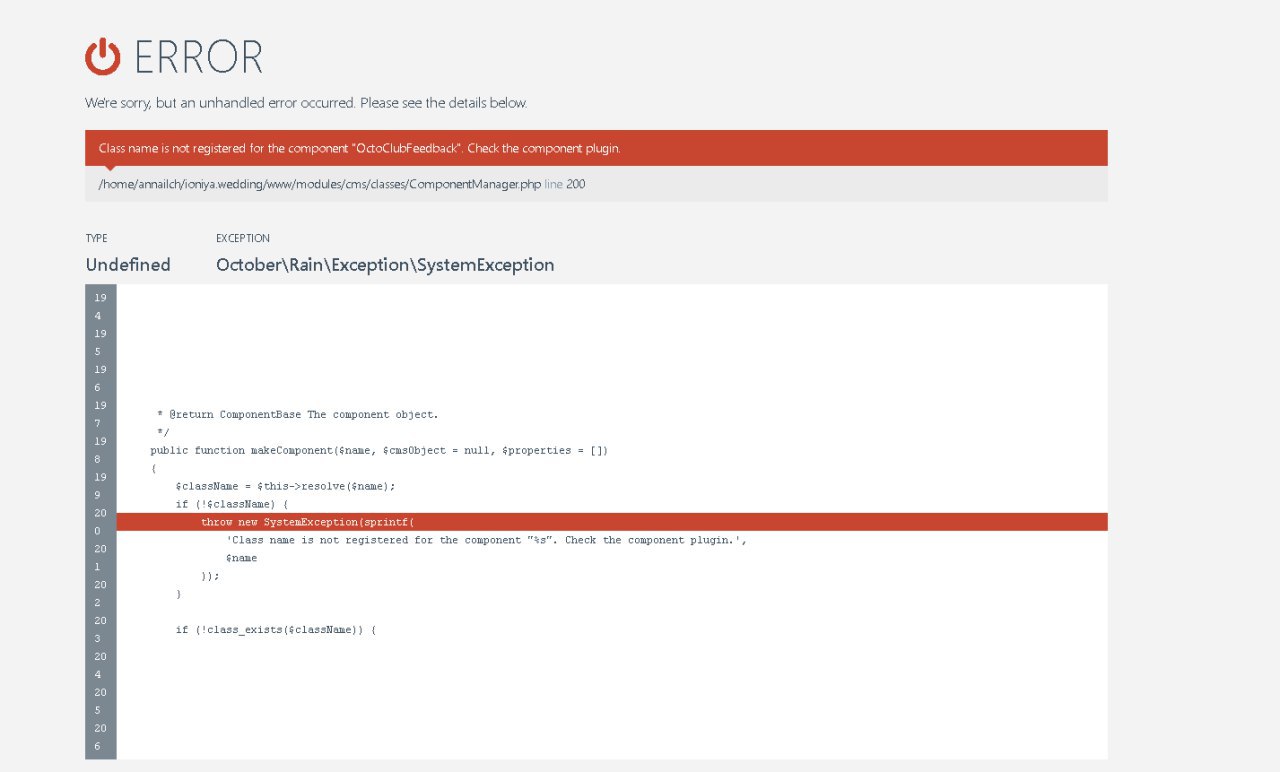Click the red 'Class name is not registered' banner
Viewport: 1280px width, 772px height.
point(596,148)
